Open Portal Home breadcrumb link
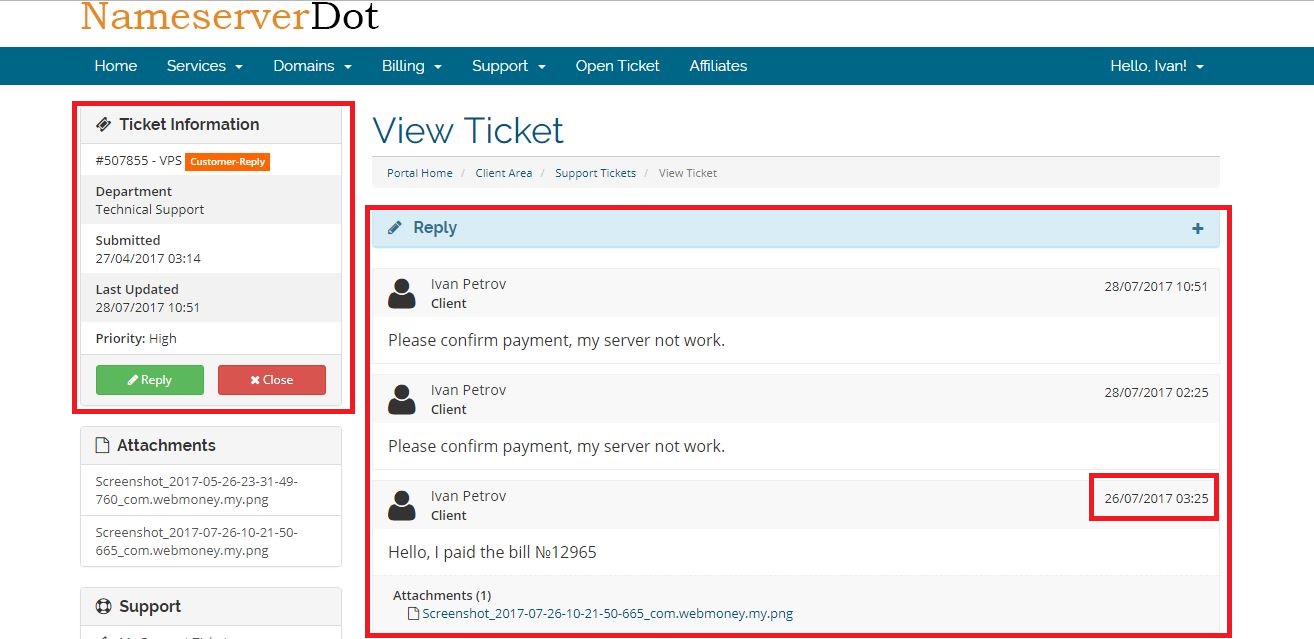1314x639 pixels. (x=420, y=173)
